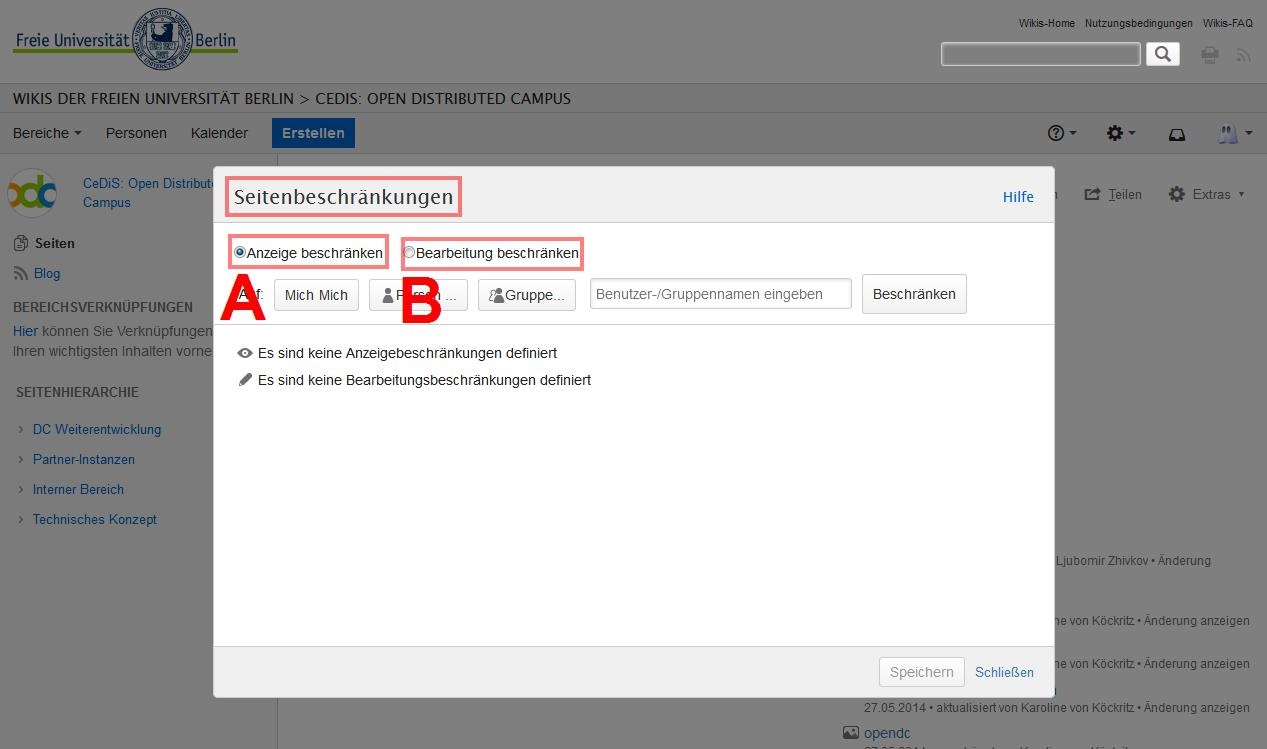Click the Speichern button
This screenshot has height=749, width=1267.
pyautogui.click(x=922, y=672)
